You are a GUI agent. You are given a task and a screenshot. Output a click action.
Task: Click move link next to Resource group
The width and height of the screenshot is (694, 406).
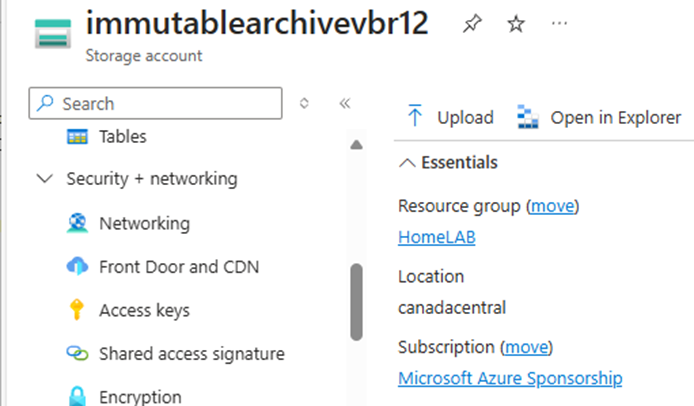(x=554, y=206)
